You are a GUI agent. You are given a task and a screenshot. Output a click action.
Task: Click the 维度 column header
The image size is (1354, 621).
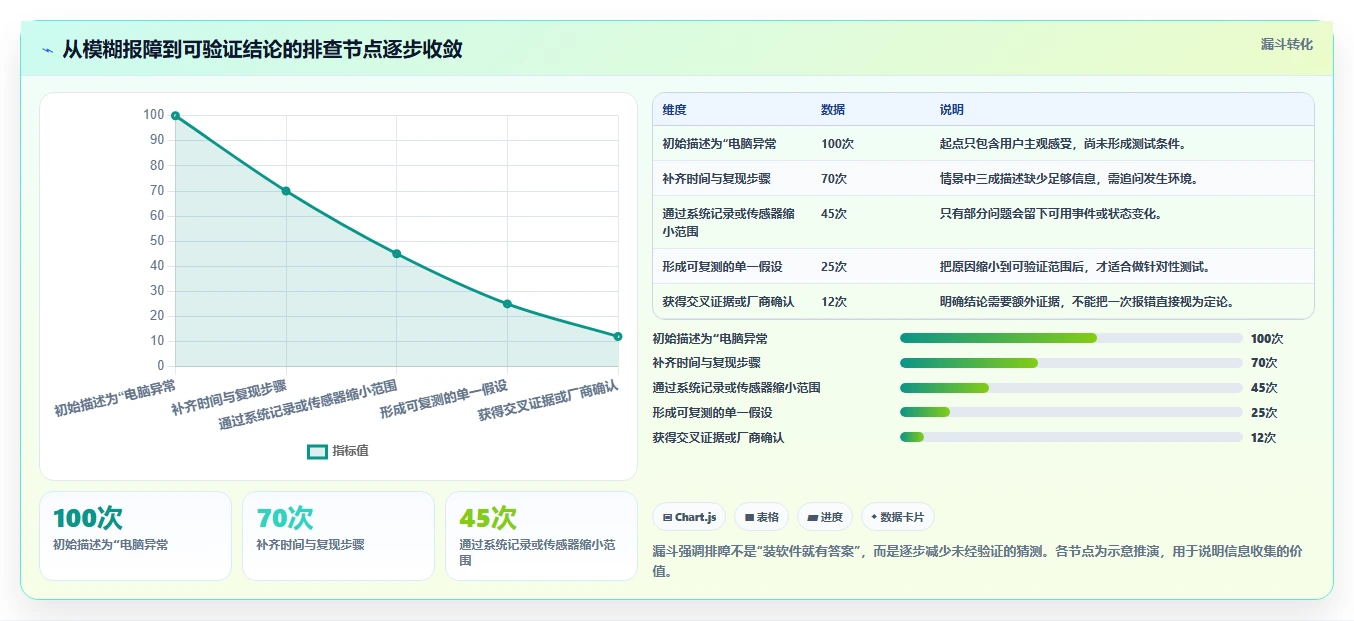pos(674,110)
